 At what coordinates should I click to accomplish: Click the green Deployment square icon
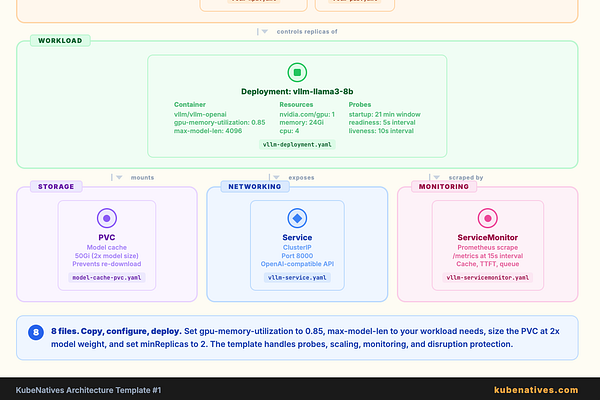[x=297, y=72]
